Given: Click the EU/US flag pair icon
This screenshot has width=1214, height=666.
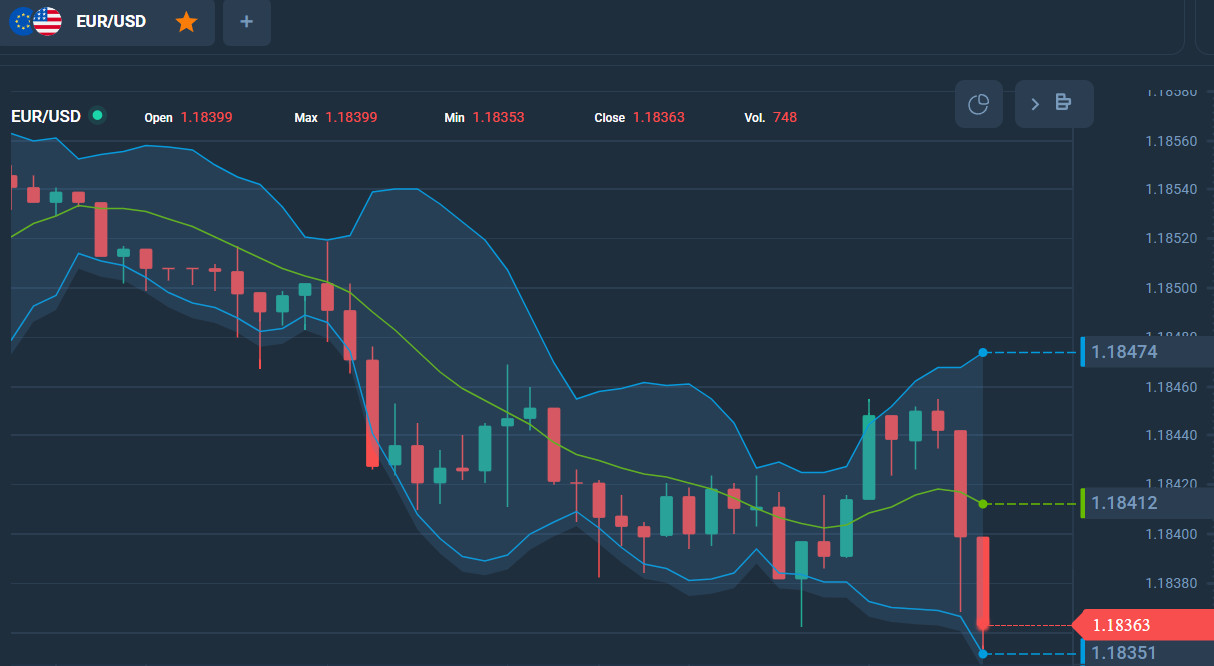Looking at the screenshot, I should [35, 21].
